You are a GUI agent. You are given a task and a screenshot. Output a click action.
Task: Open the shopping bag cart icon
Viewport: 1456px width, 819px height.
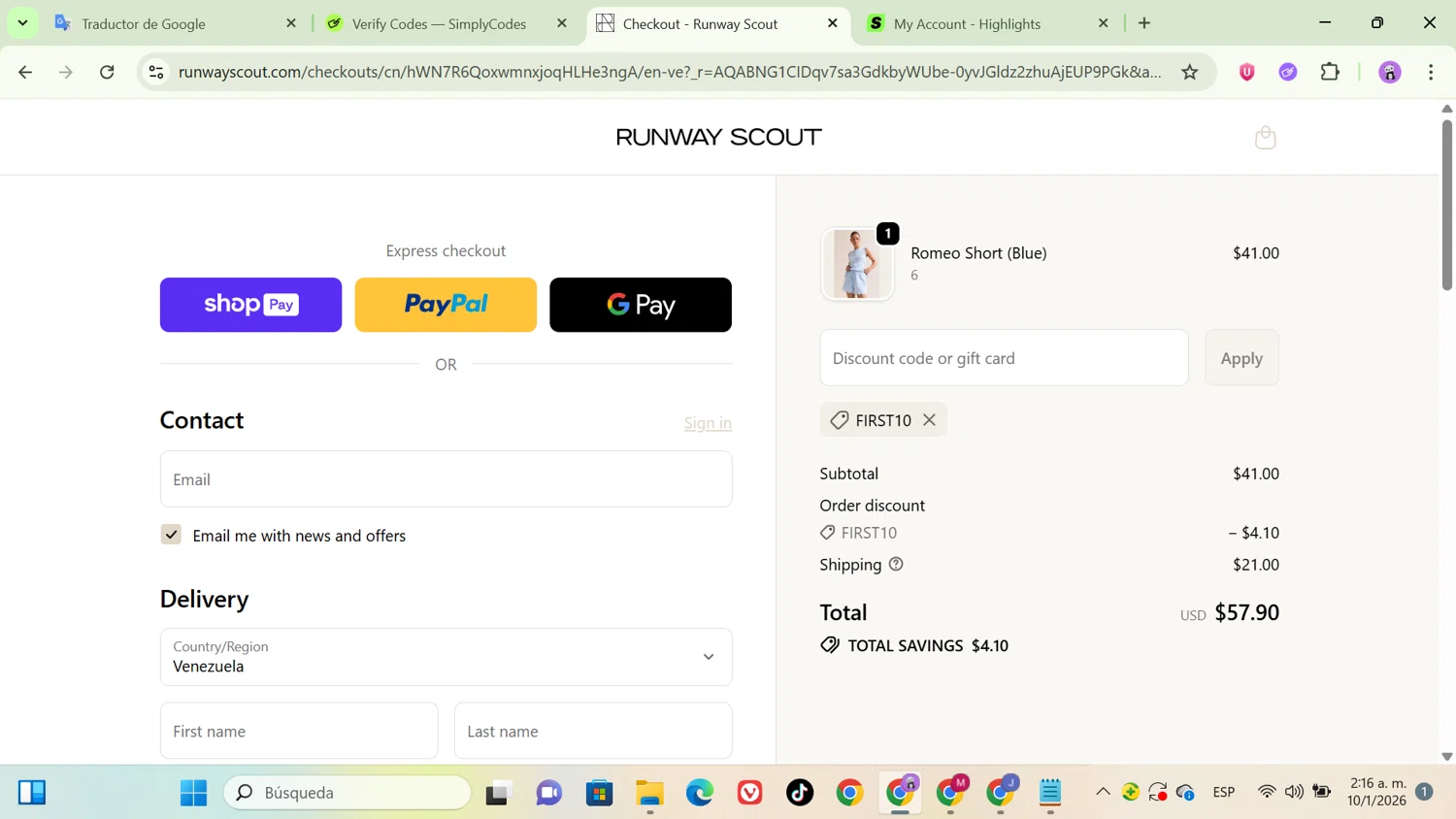[1265, 138]
